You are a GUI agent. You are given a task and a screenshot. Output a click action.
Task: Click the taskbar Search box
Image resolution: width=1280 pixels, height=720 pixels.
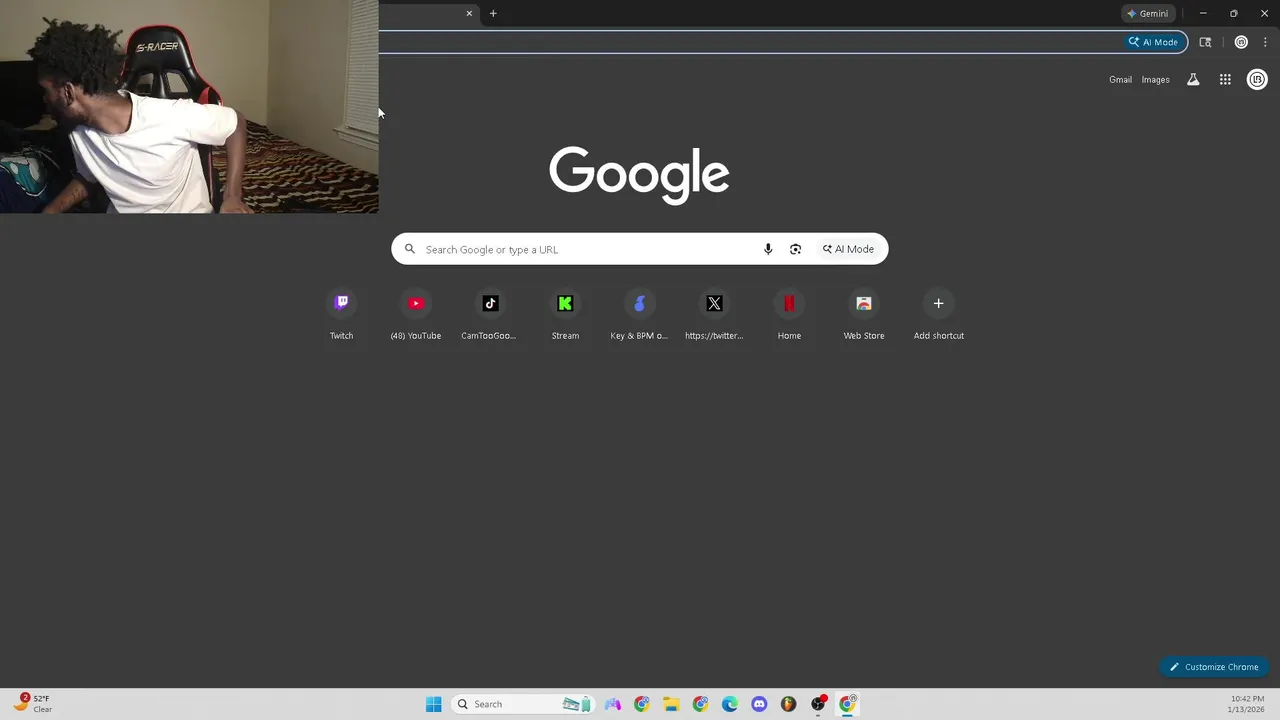[x=522, y=704]
